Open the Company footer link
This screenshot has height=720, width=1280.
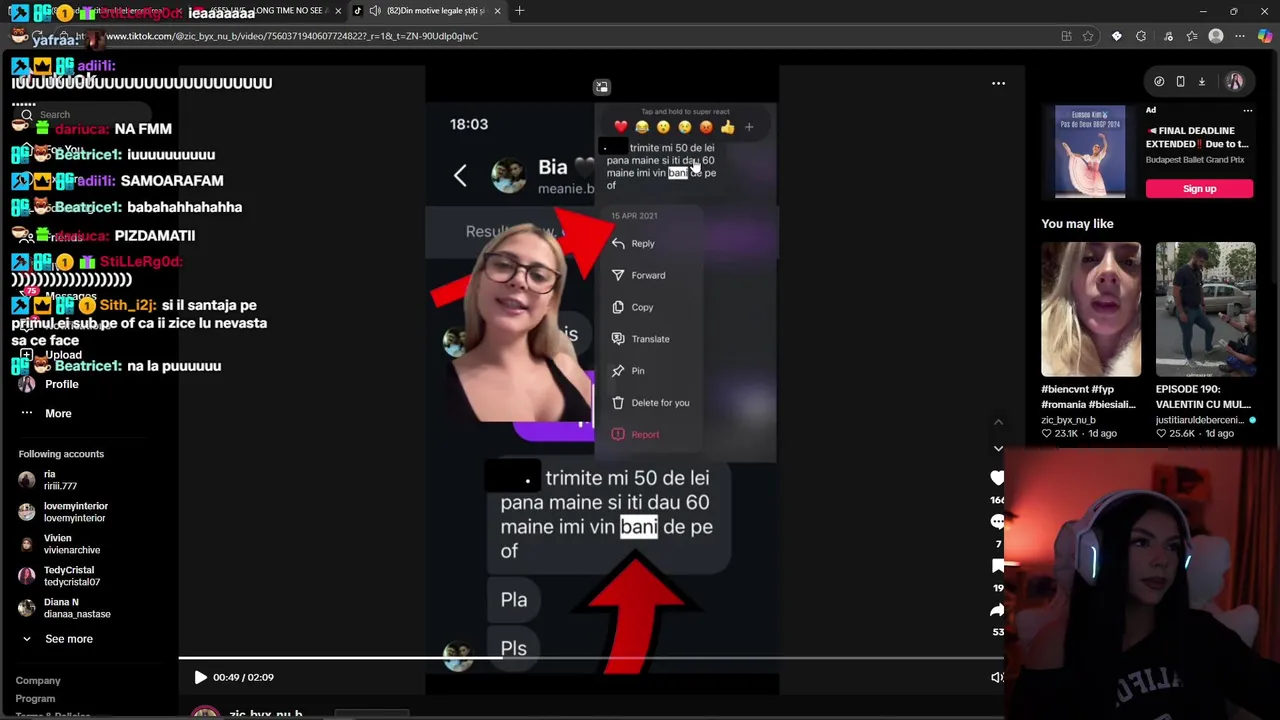(38, 681)
